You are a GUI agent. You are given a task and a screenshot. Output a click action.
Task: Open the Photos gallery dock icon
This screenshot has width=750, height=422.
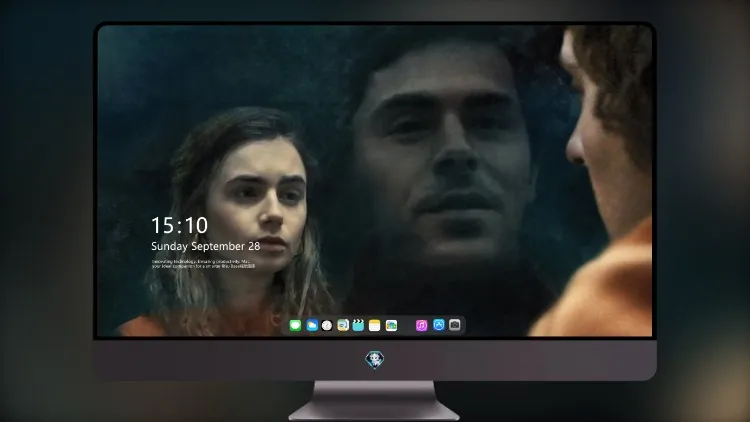coord(391,325)
